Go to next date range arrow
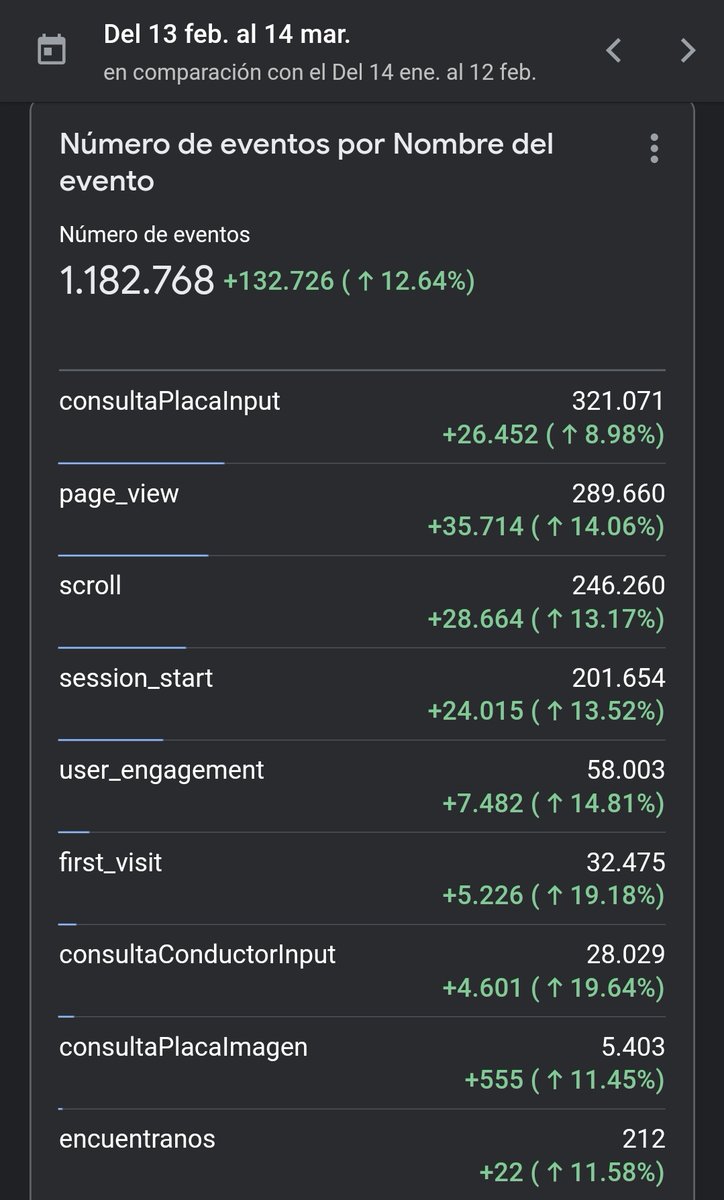 (687, 50)
